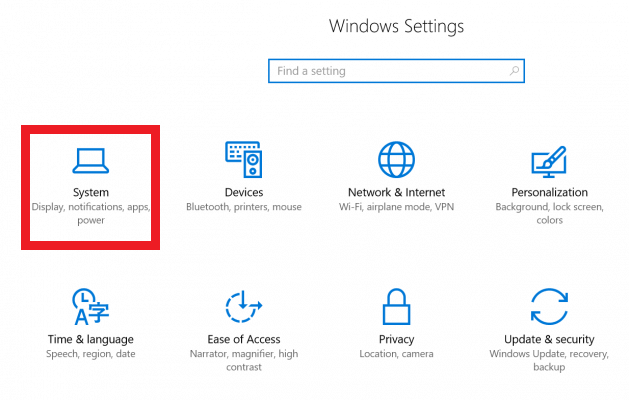Choose the Personalization label
This screenshot has width=629, height=400.
point(549,192)
